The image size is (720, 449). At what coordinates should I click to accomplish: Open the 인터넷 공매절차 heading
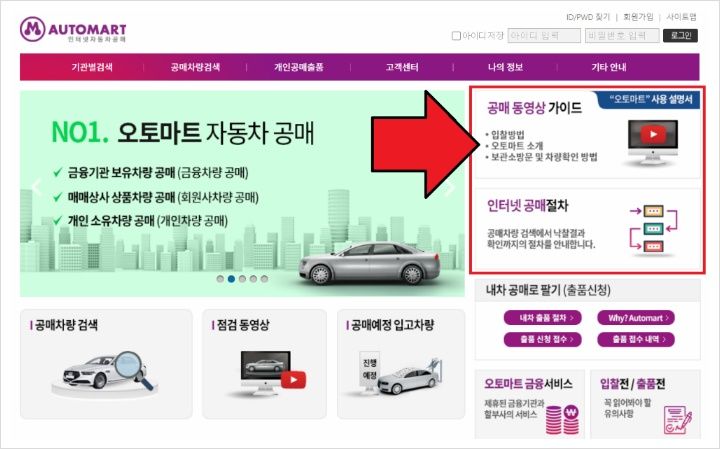pos(528,206)
